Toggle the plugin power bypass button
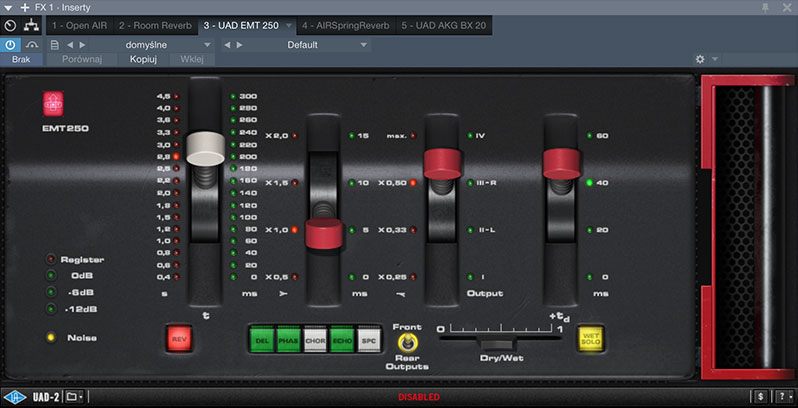Viewport: 798px width, 408px height. click(x=10, y=45)
